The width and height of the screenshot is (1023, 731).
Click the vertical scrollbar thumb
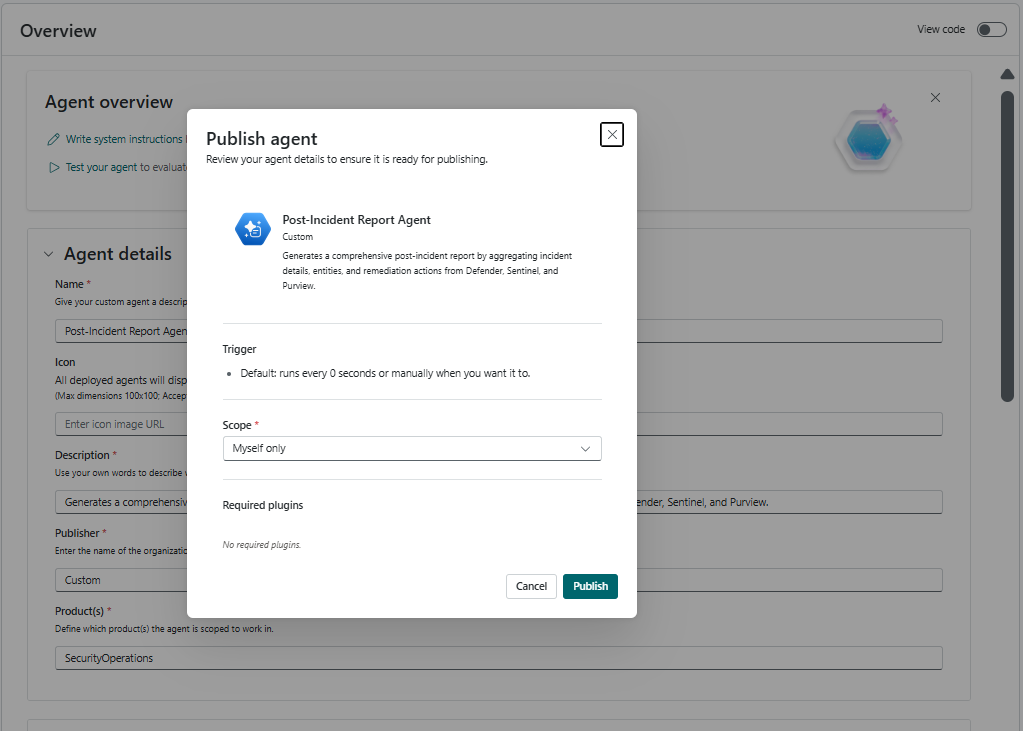click(x=1007, y=247)
